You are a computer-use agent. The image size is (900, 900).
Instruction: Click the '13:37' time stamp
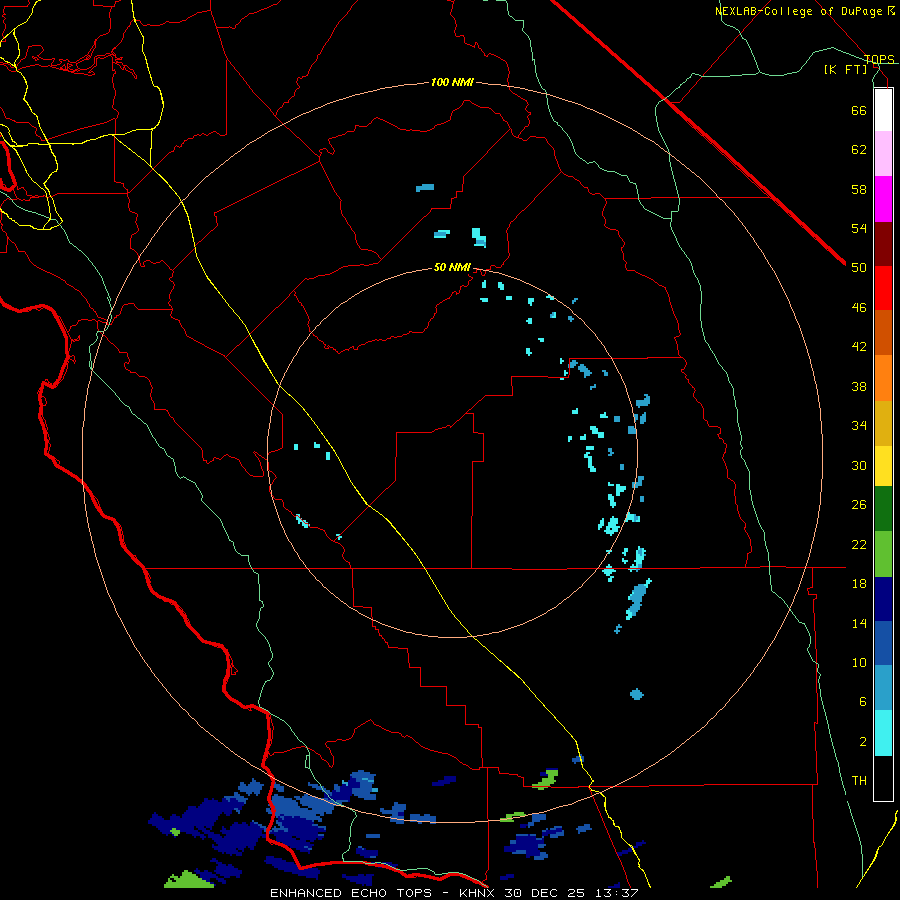click(615, 893)
